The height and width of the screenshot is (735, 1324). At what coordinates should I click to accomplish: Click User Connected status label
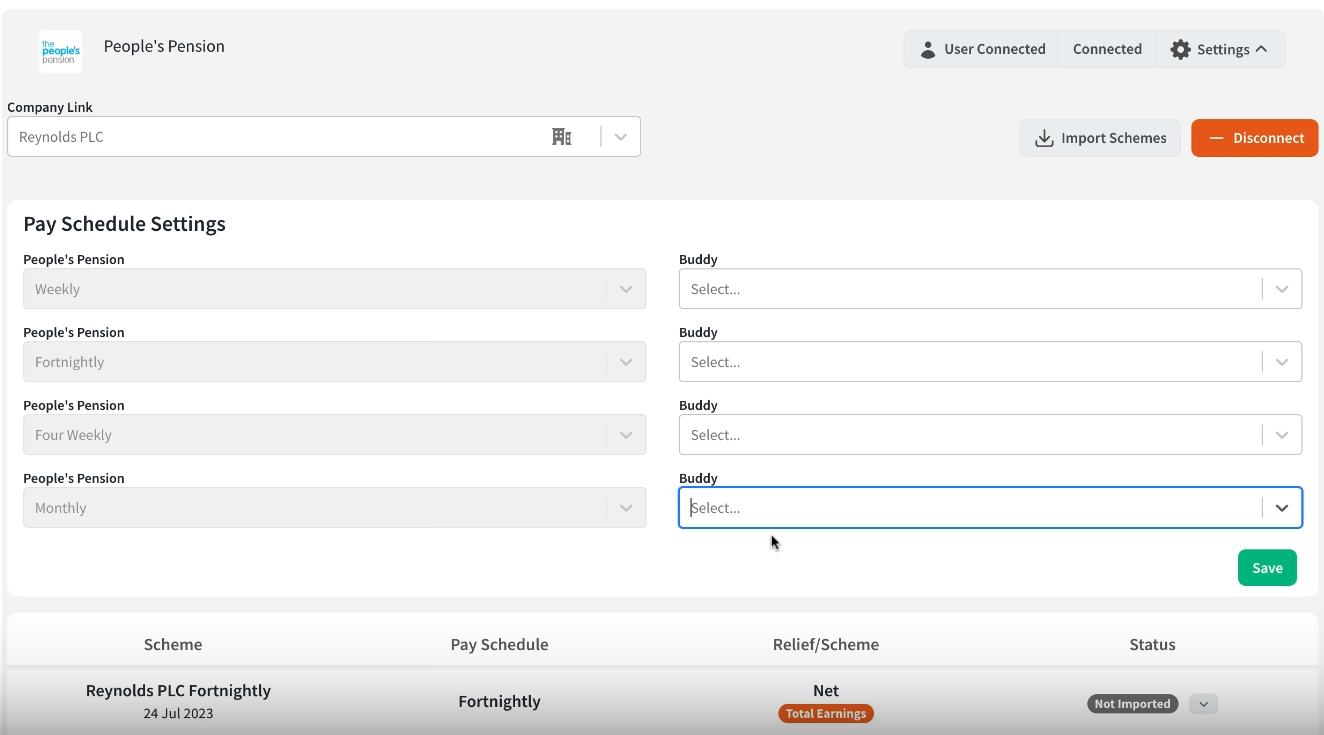(x=995, y=49)
